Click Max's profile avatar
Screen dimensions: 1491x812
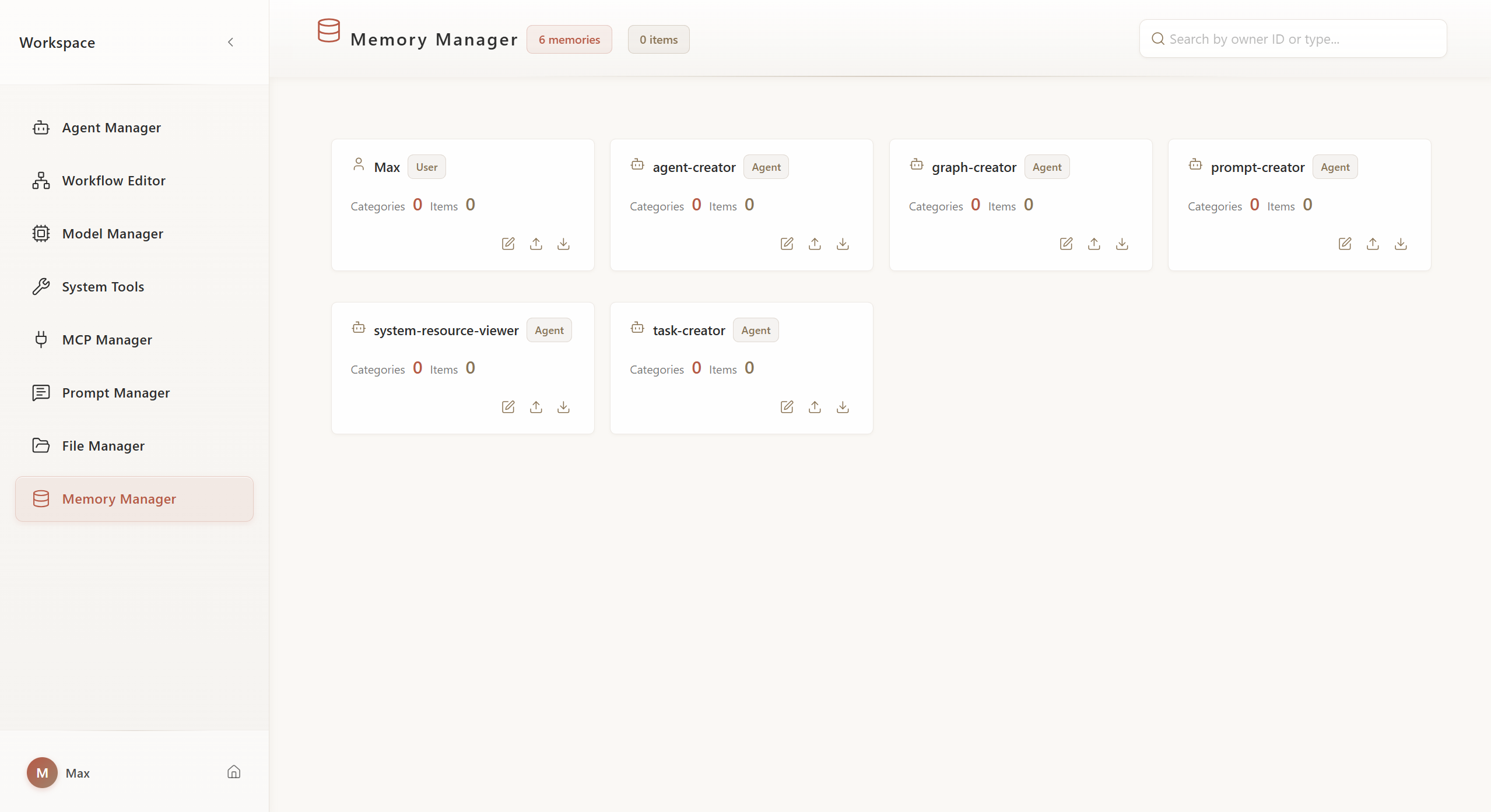(x=41, y=772)
